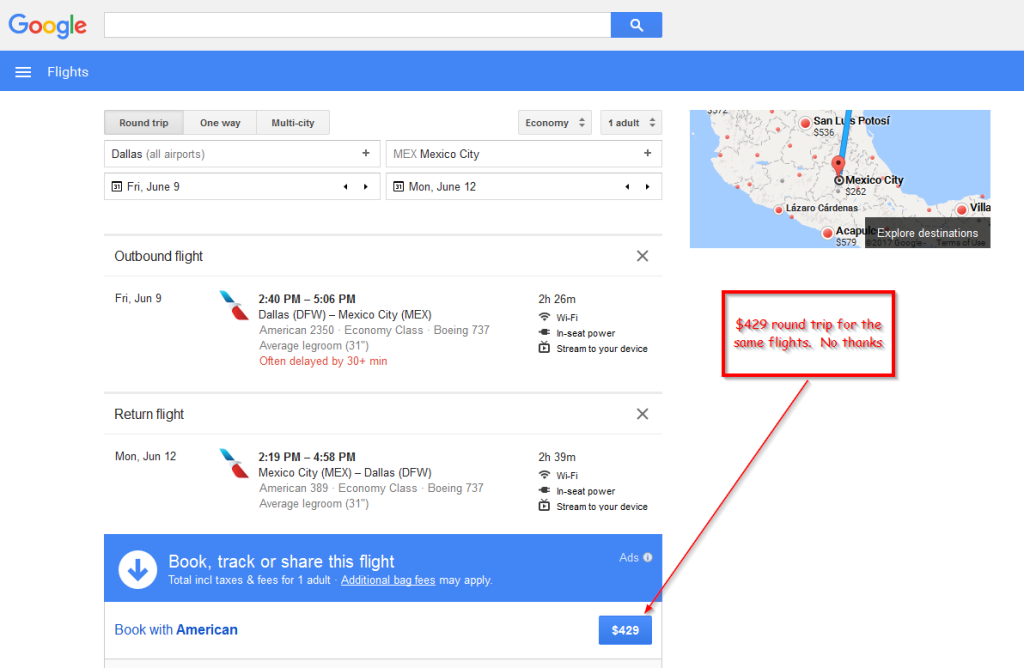Click the $262 Mexico City price on map
This screenshot has width=1024, height=668.
(856, 191)
